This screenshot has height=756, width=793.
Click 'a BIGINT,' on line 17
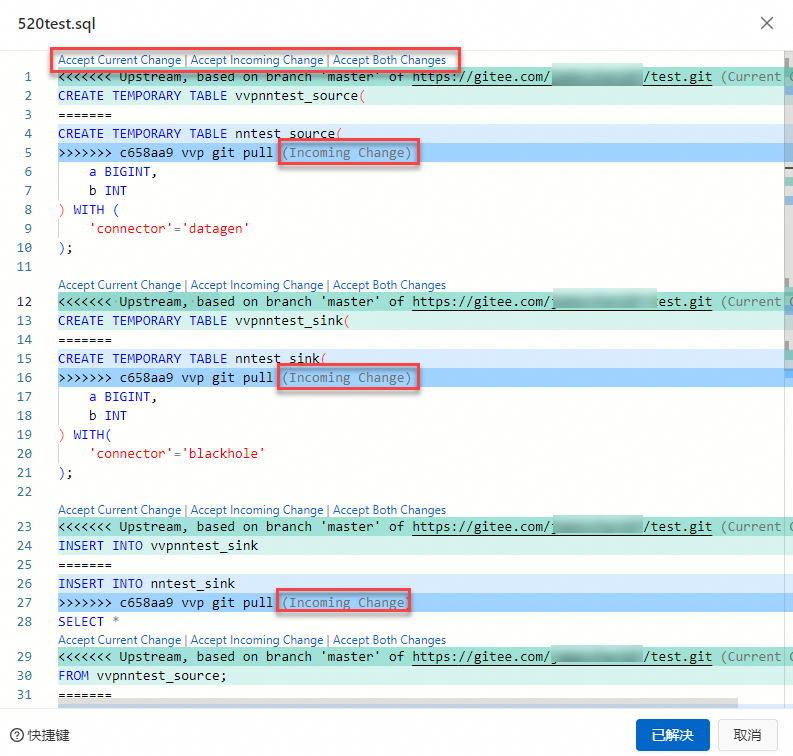coord(123,397)
